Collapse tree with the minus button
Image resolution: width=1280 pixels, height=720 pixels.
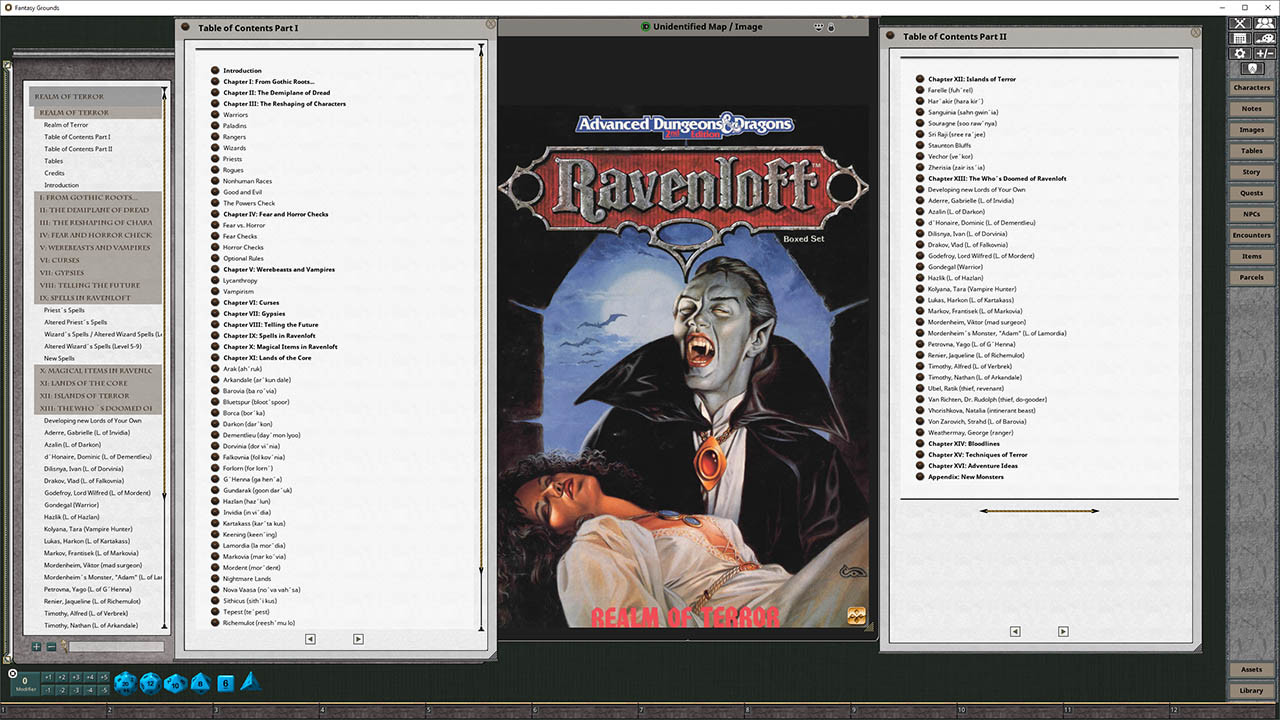click(x=51, y=647)
